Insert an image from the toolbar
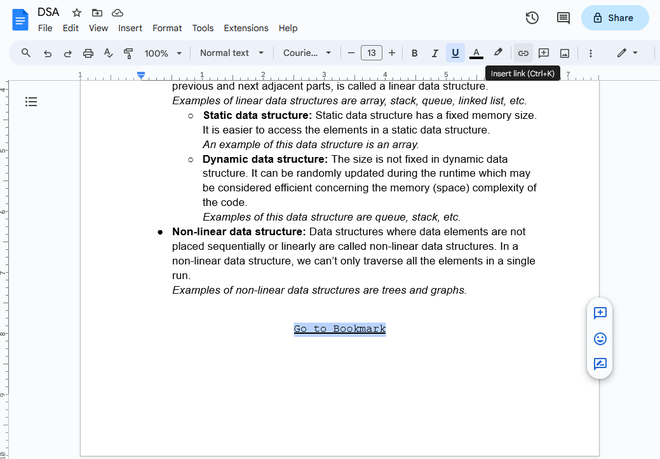Viewport: 660px width, 459px height. click(564, 53)
